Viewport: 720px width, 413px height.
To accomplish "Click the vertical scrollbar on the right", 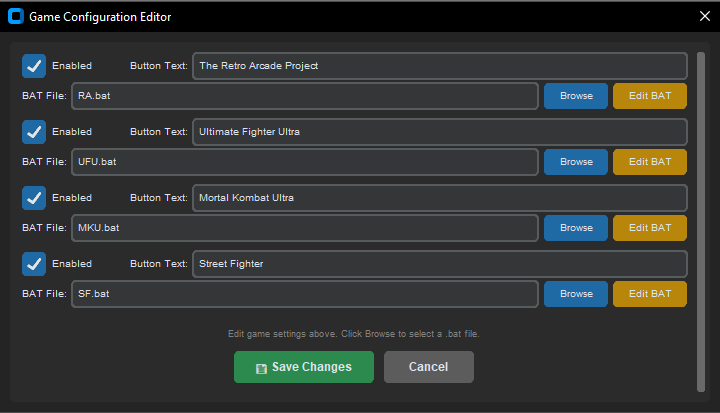I will click(x=701, y=222).
